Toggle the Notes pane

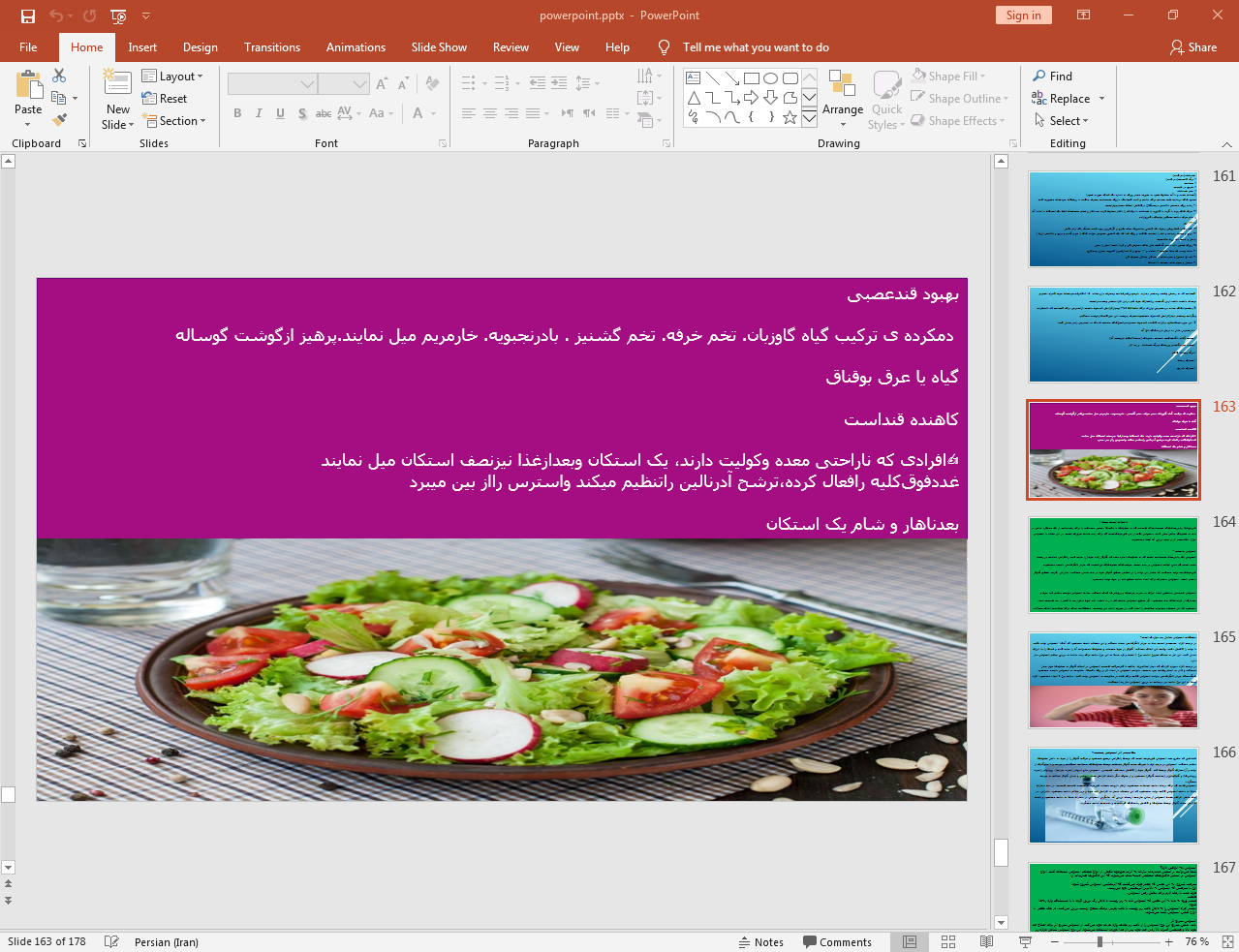click(760, 941)
